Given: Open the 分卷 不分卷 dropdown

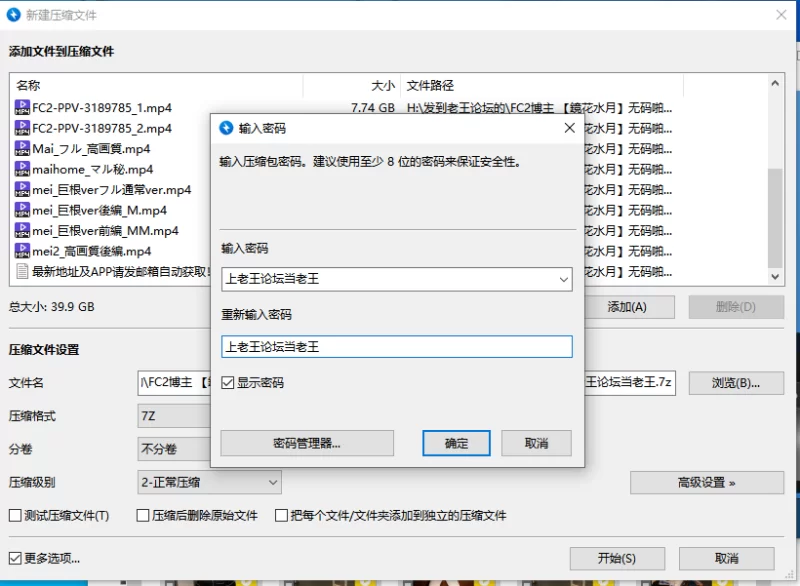Looking at the screenshot, I should point(174,449).
